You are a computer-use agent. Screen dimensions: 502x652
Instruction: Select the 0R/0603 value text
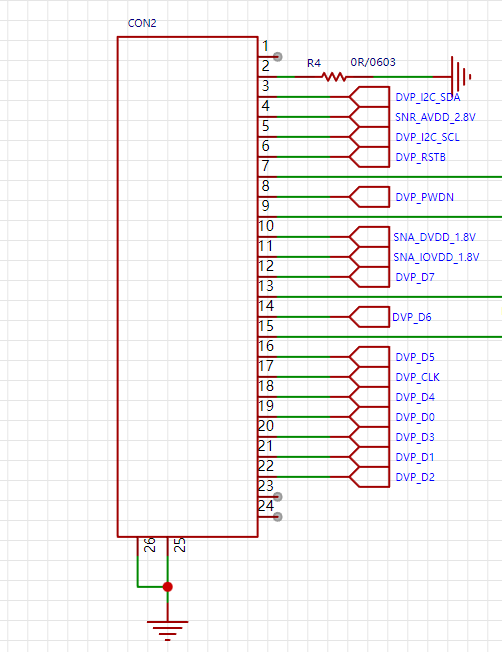click(x=373, y=62)
